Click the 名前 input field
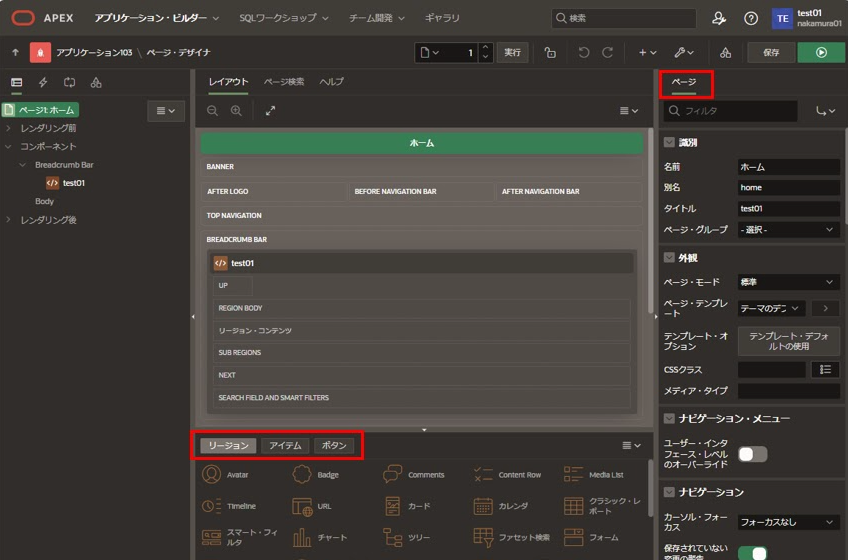 click(788, 167)
